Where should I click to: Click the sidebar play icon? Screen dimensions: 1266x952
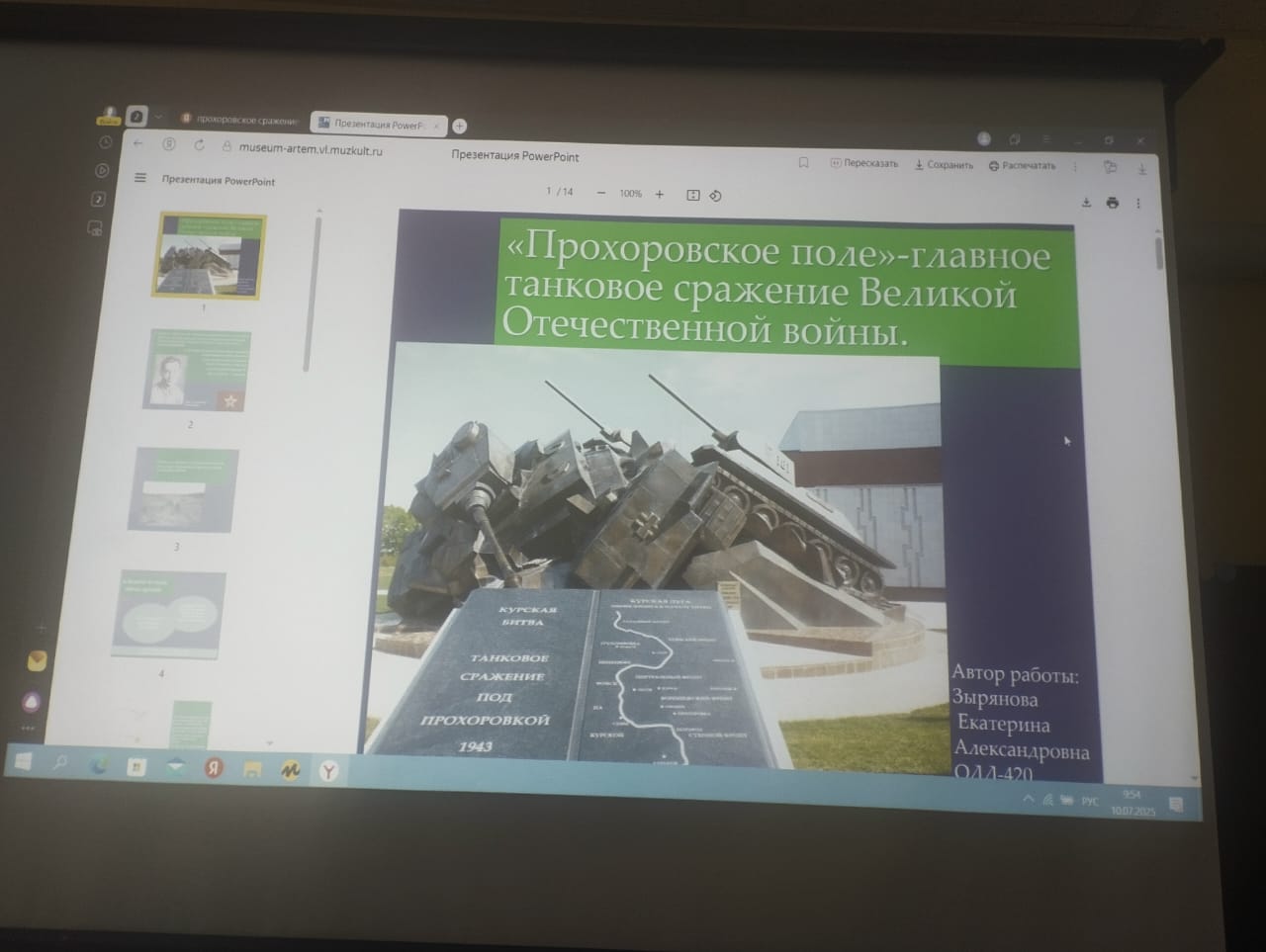102,171
